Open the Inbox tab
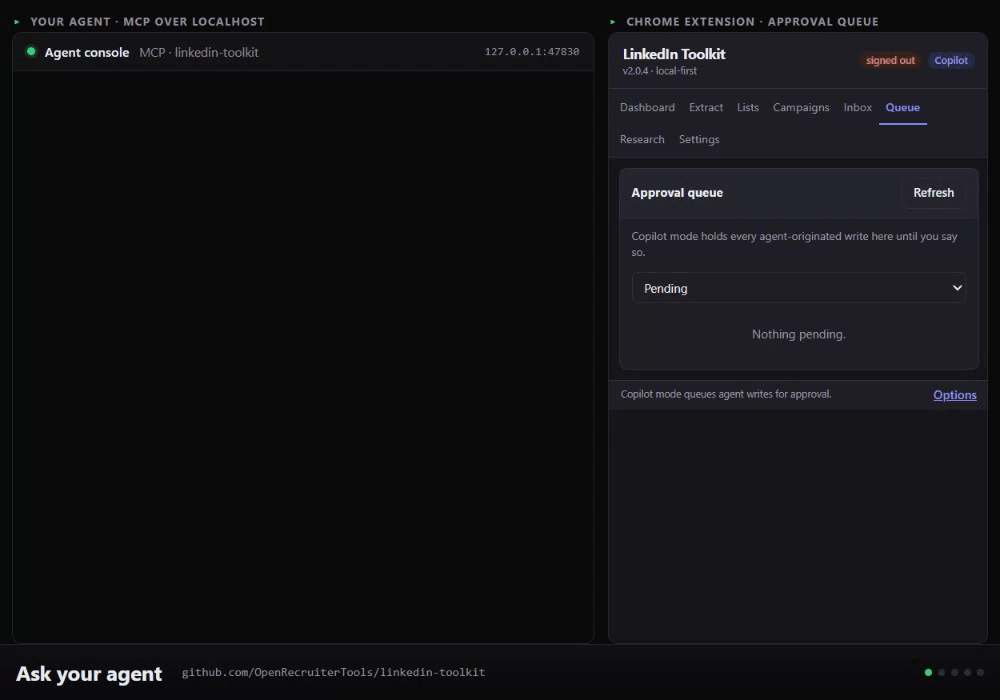 point(857,107)
